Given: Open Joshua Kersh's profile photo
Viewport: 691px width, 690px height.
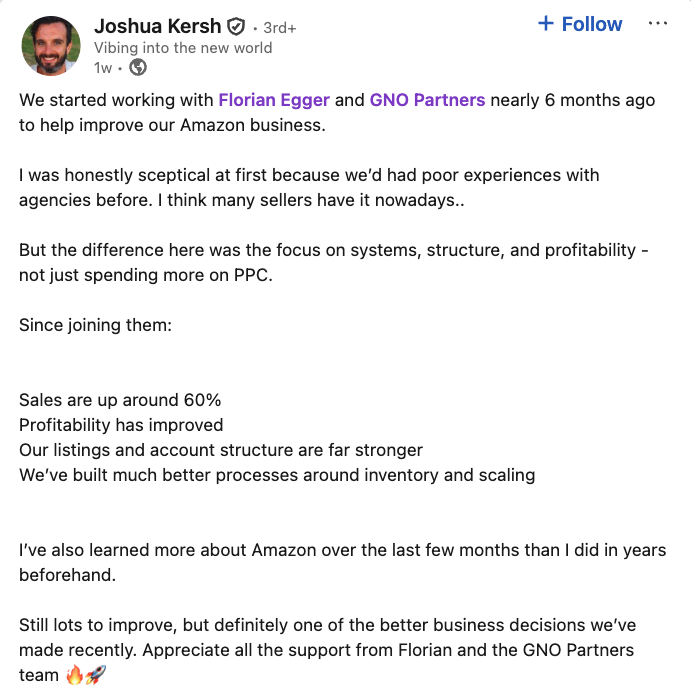Looking at the screenshot, I should pos(51,46).
